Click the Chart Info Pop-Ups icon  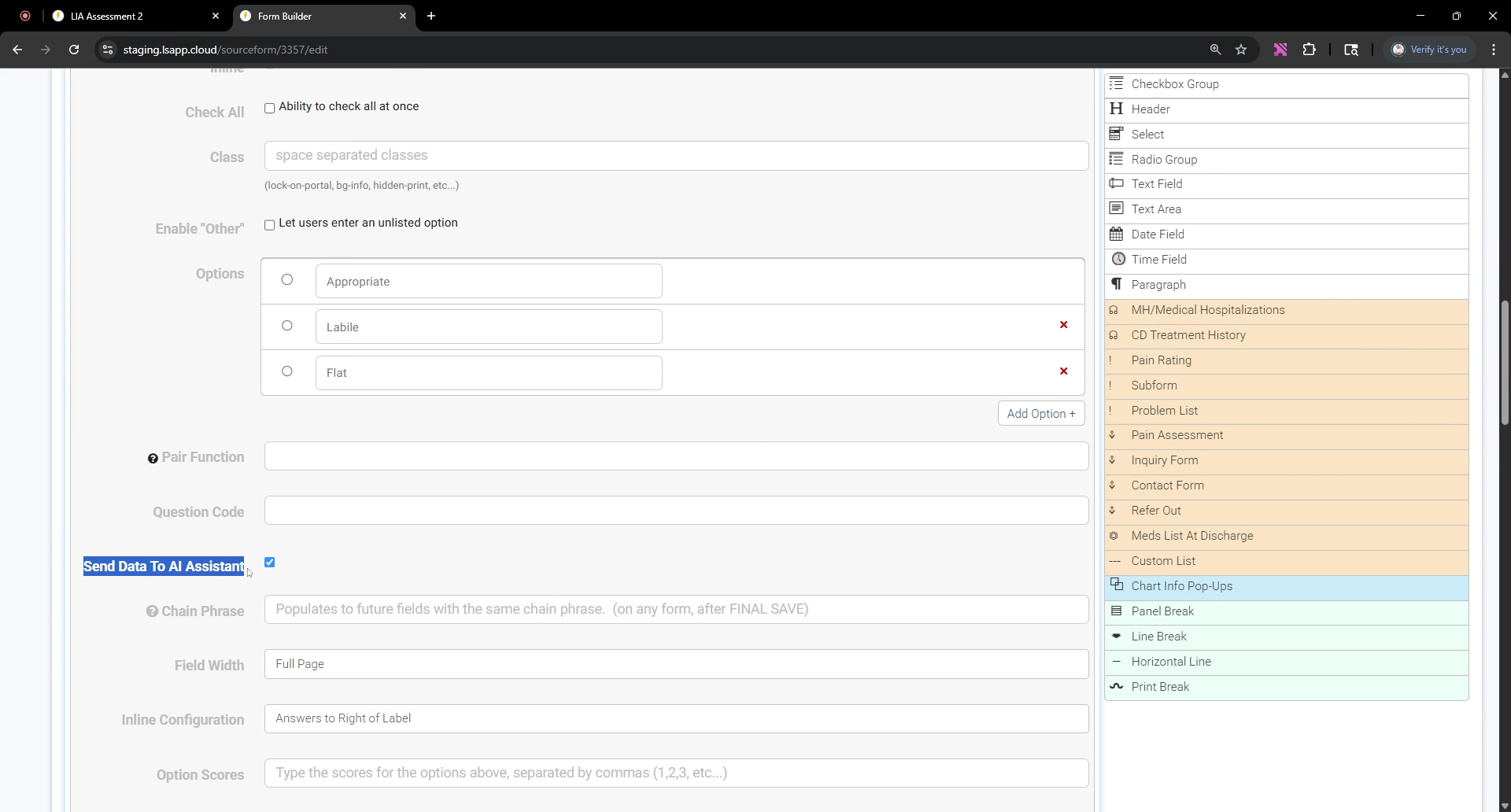pyautogui.click(x=1116, y=585)
